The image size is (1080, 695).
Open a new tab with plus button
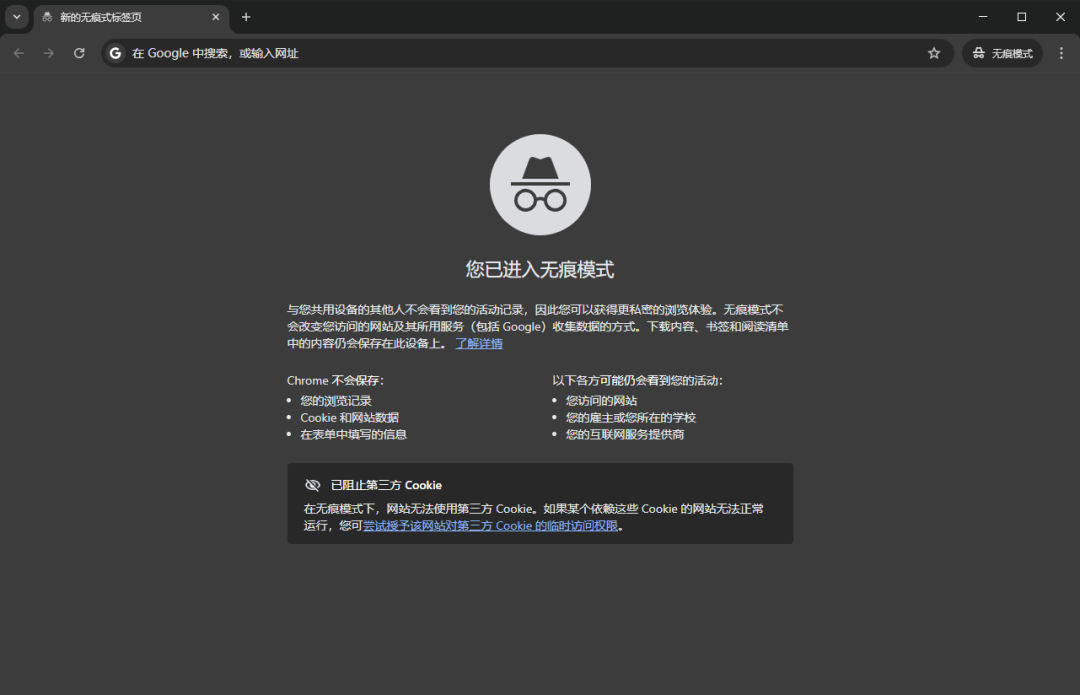[246, 17]
